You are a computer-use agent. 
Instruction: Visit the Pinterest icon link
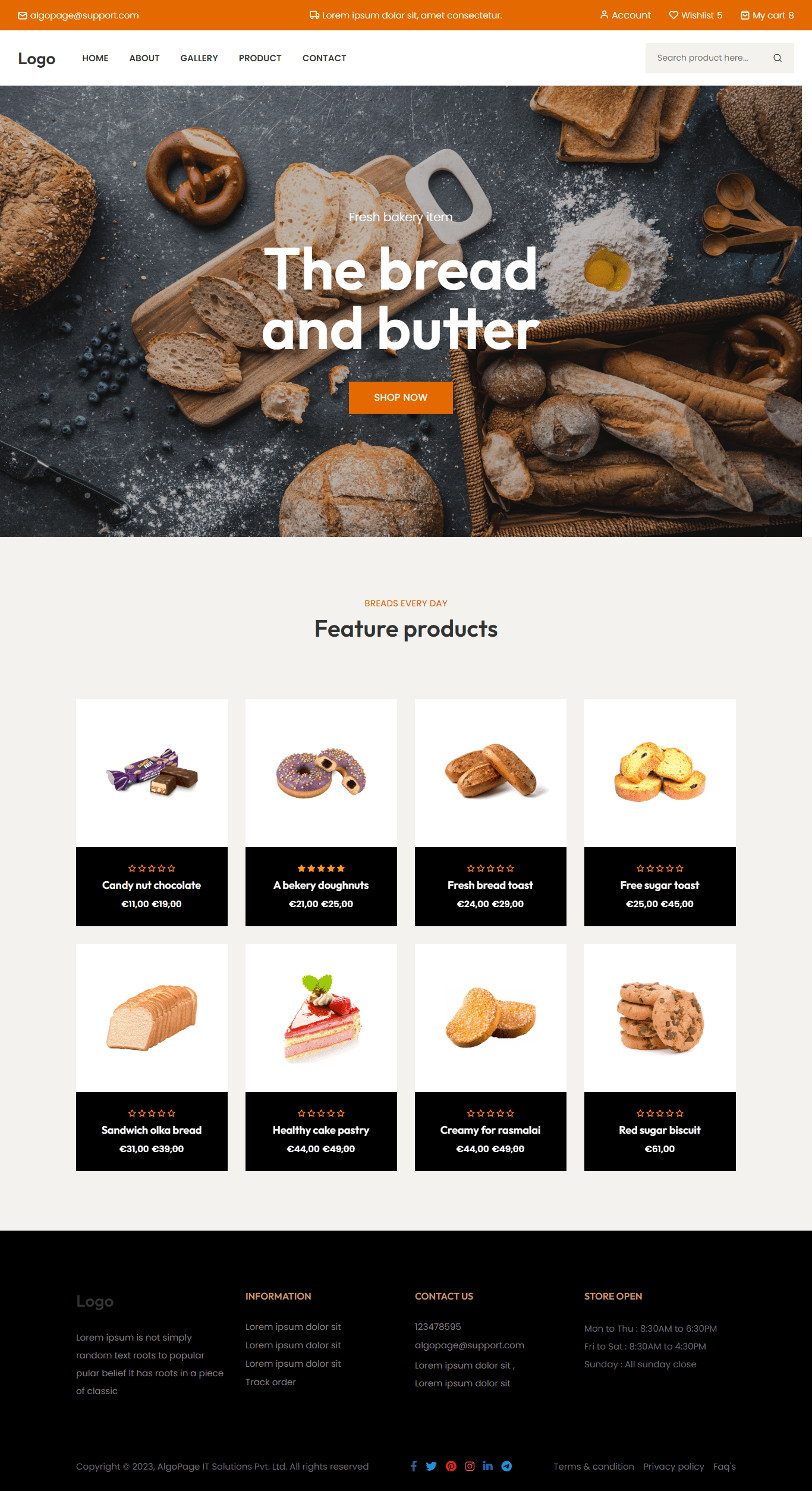click(451, 1466)
